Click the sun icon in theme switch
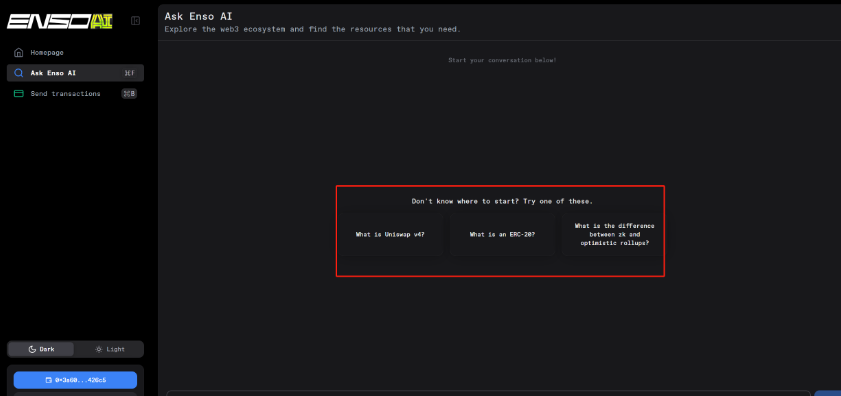The image size is (841, 396). click(99, 349)
